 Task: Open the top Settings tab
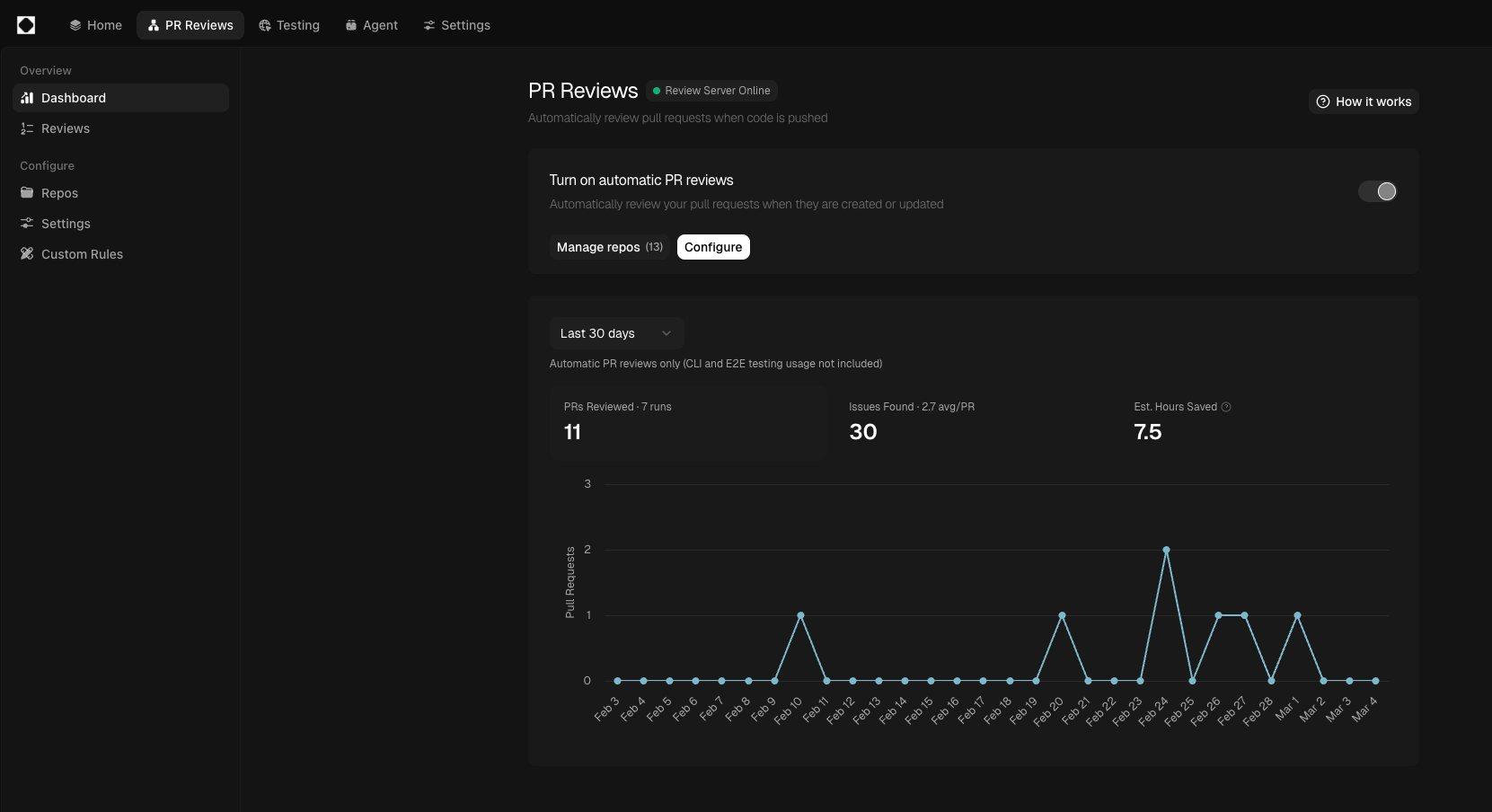coord(456,25)
